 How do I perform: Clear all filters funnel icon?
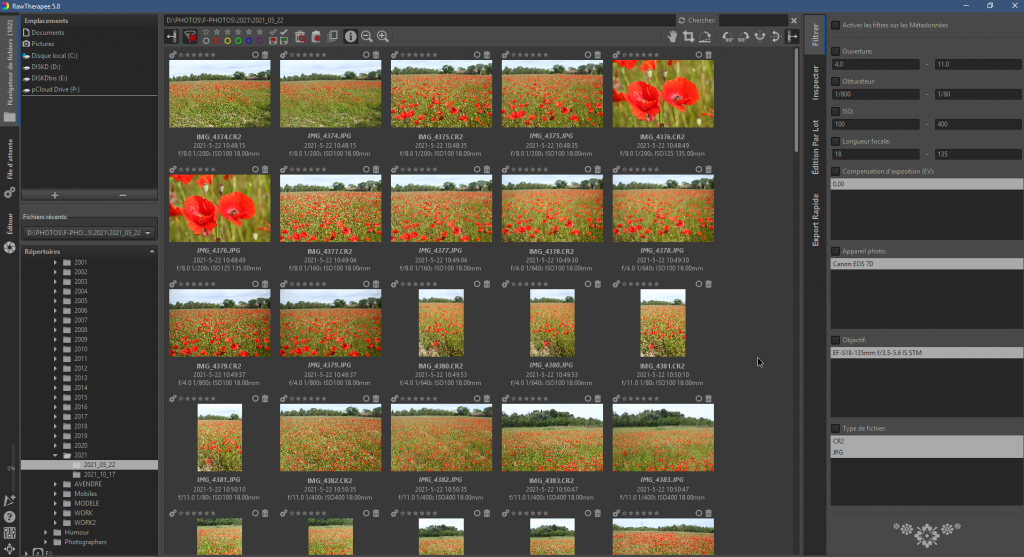tap(190, 37)
